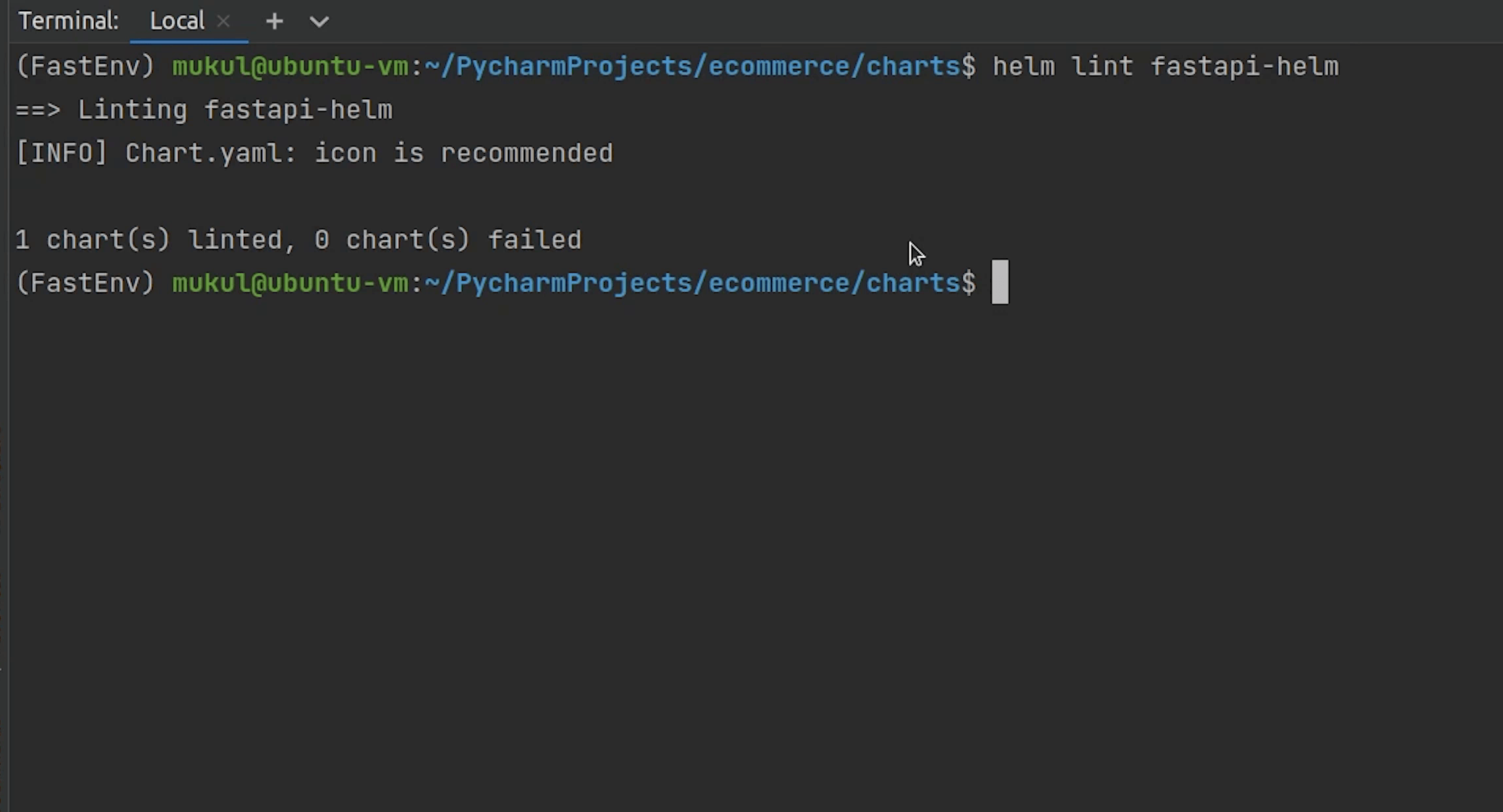Expand the terminal sessions dropdown chevron
Viewport: 1503px width, 812px height.
pyautogui.click(x=319, y=22)
